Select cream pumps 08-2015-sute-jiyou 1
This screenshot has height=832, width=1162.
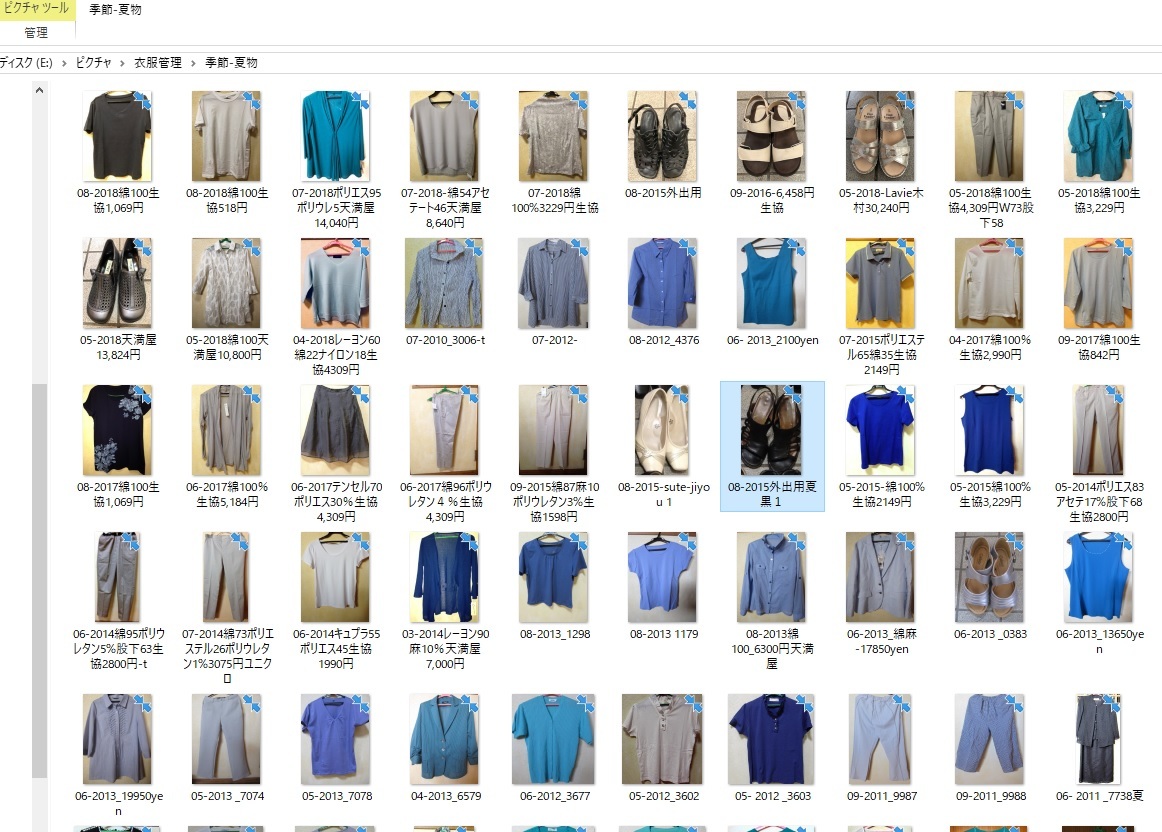click(x=663, y=430)
